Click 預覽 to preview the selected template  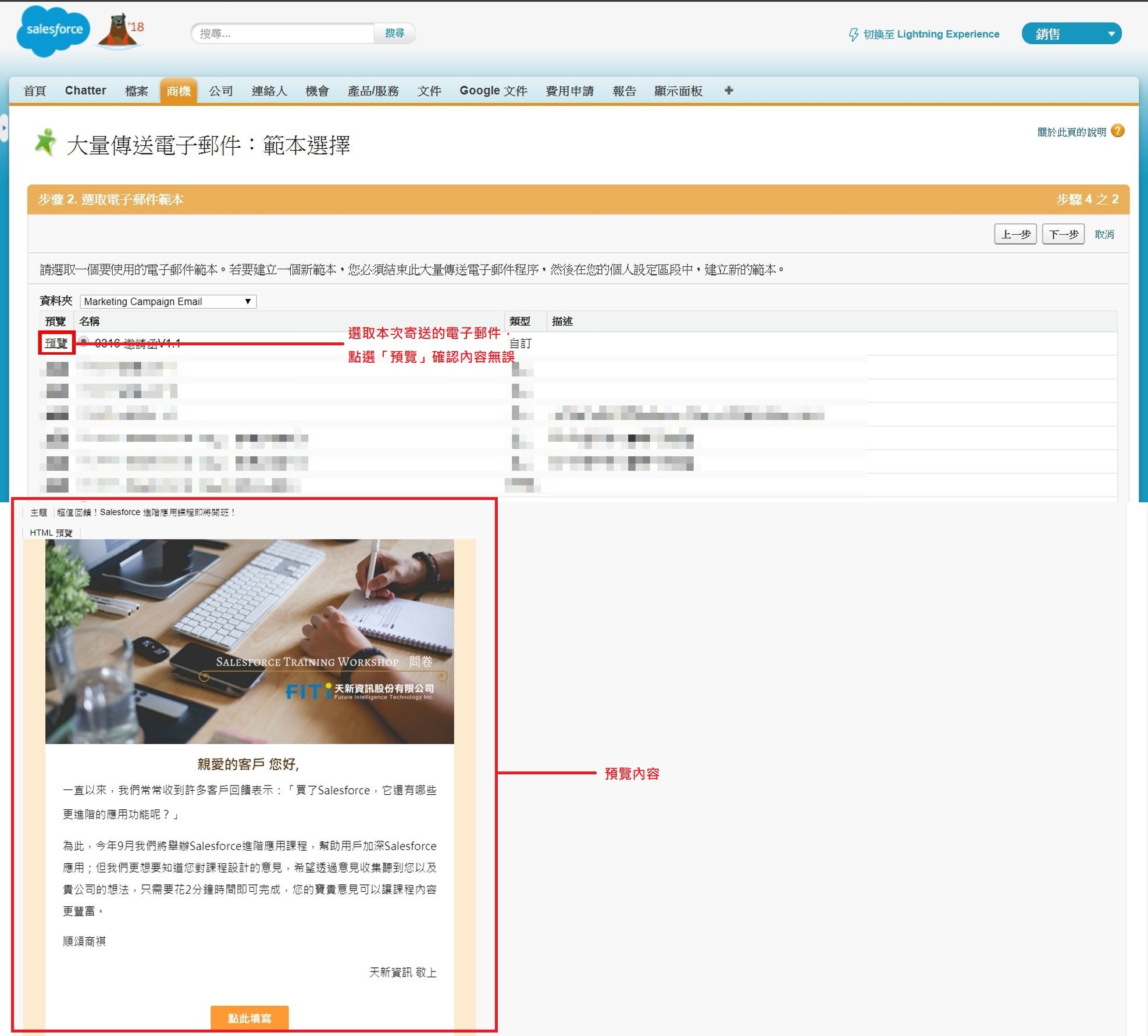click(x=55, y=342)
